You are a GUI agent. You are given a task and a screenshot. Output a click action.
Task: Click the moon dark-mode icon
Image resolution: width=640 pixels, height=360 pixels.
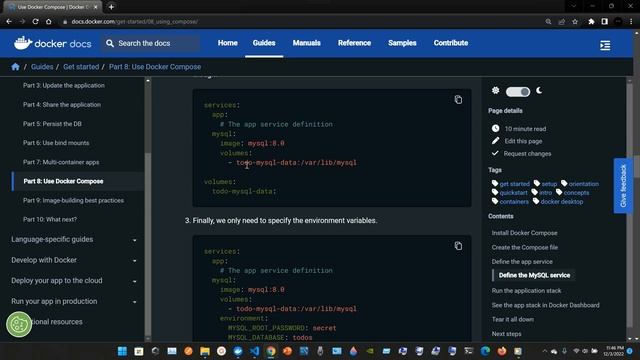coord(539,91)
